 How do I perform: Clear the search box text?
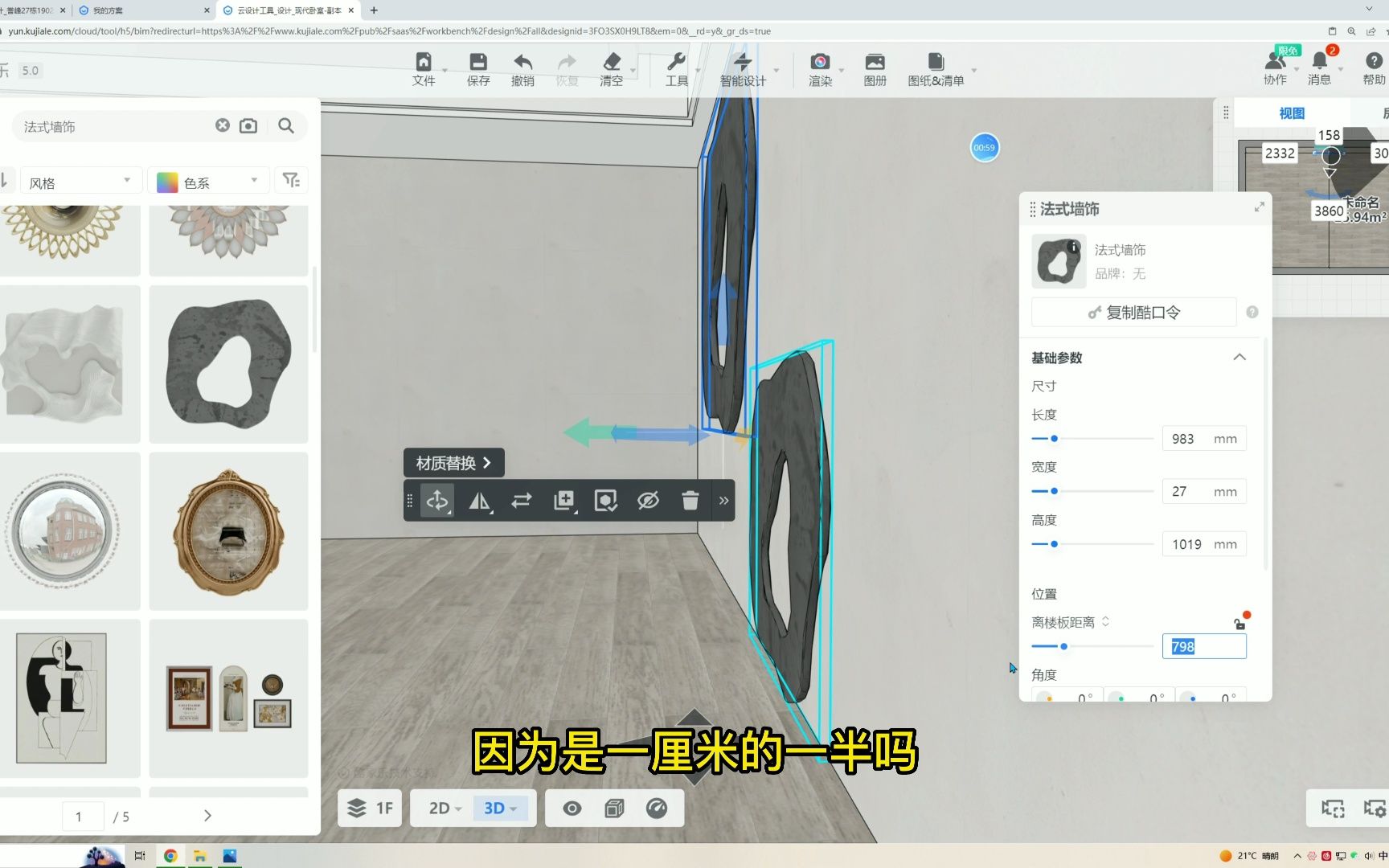pos(223,125)
